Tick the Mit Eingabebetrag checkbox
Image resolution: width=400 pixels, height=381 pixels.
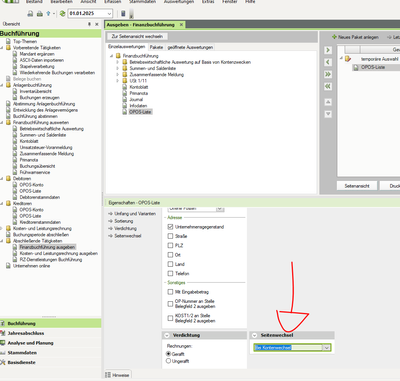click(x=170, y=292)
